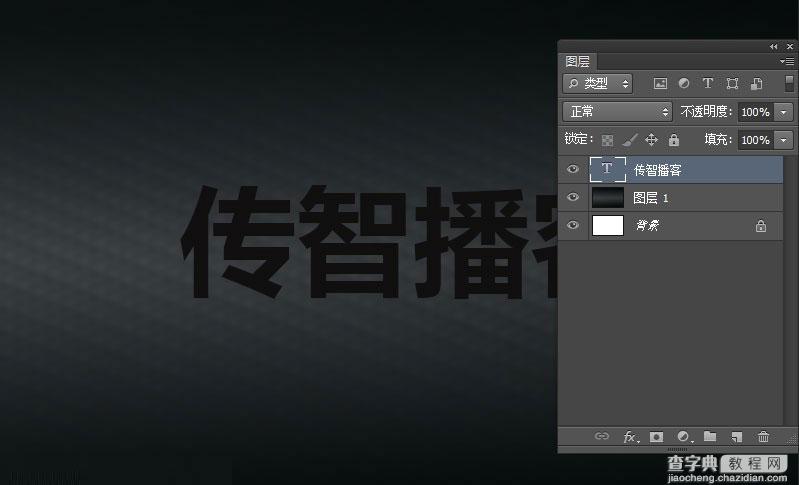Lock image pixels brush icon

point(630,140)
